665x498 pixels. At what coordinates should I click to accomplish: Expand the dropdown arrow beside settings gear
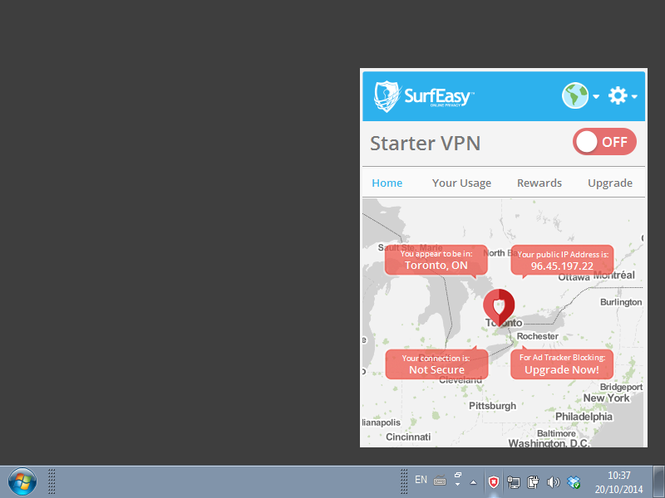[x=634, y=97]
